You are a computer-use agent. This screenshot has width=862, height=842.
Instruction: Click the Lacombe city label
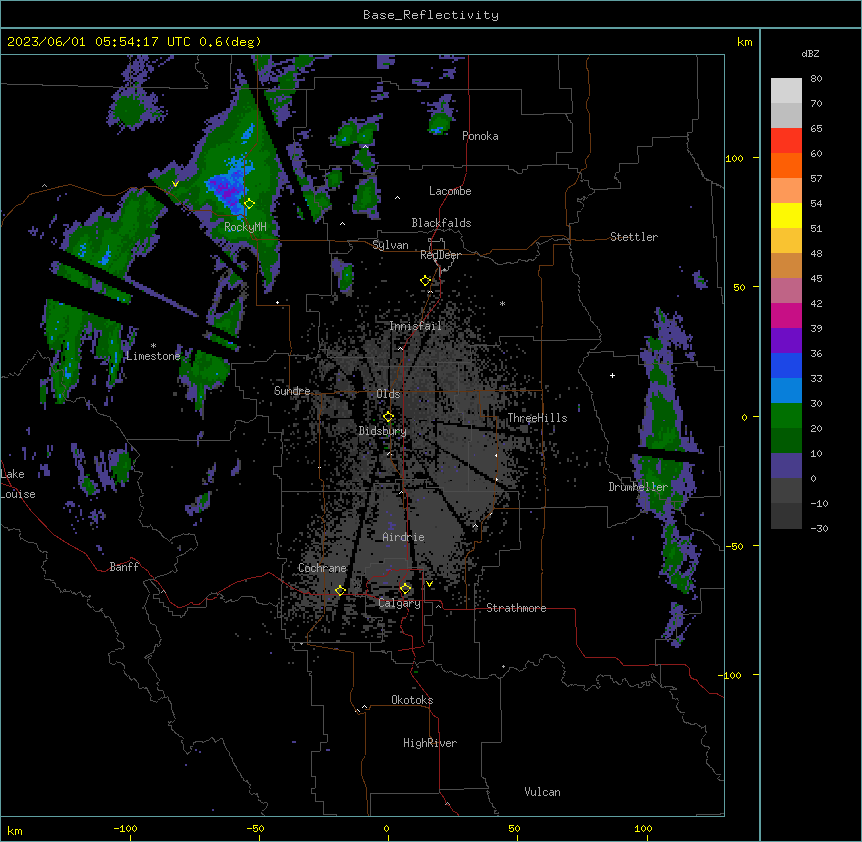[x=450, y=191]
